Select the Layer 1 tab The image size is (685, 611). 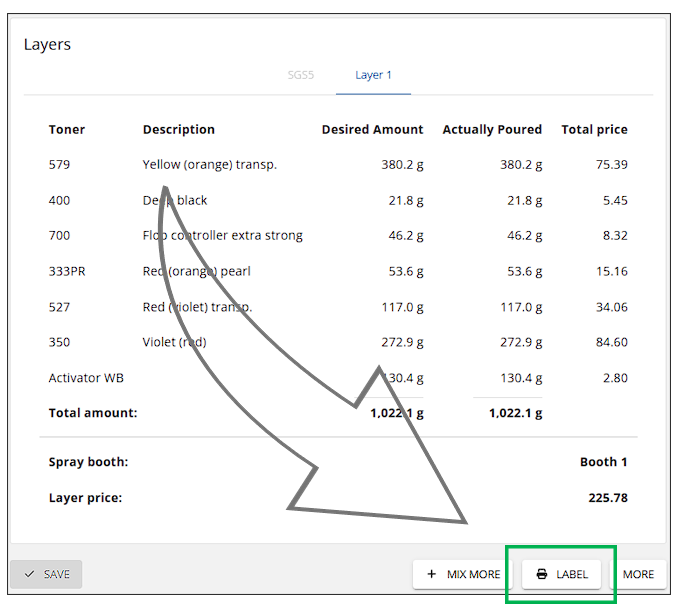[374, 75]
